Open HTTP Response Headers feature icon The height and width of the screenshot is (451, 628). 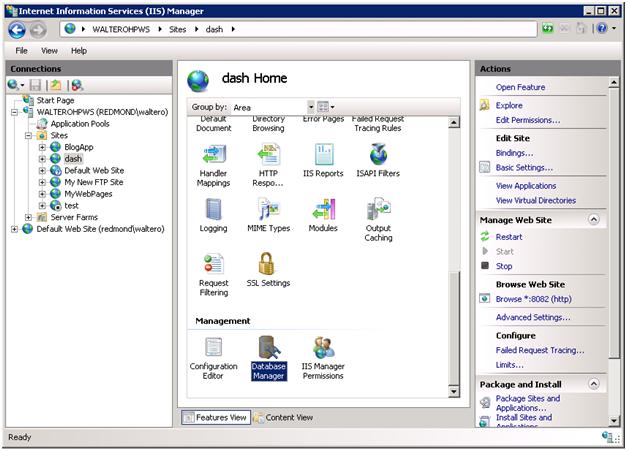[x=268, y=165]
